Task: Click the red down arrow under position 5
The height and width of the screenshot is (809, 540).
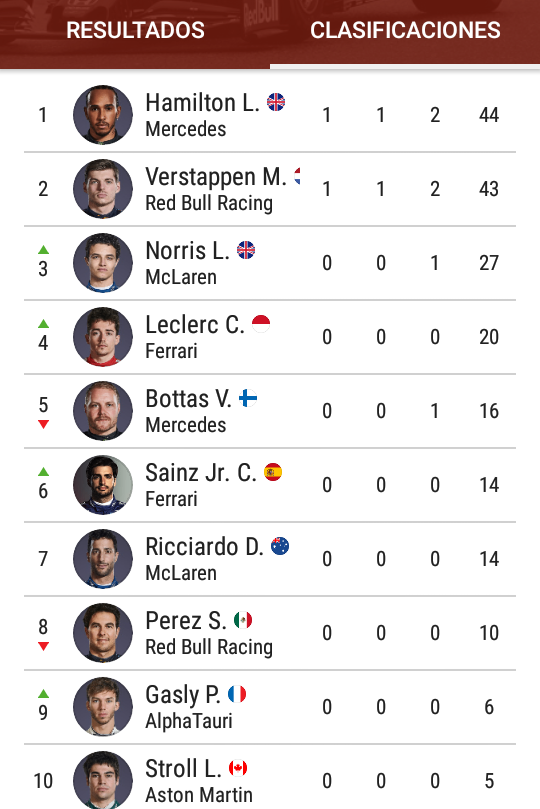Action: 43,424
